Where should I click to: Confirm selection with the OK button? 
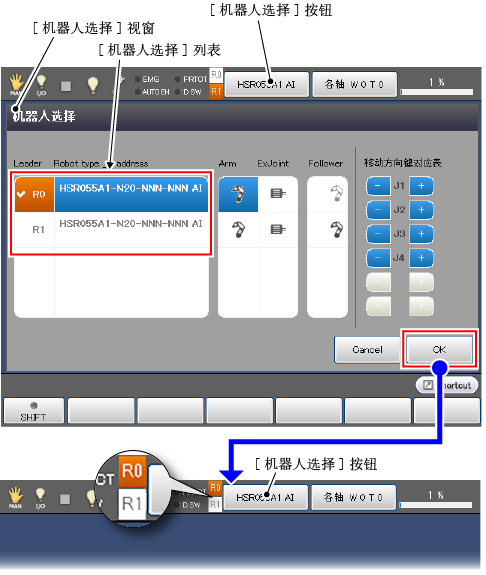(439, 349)
